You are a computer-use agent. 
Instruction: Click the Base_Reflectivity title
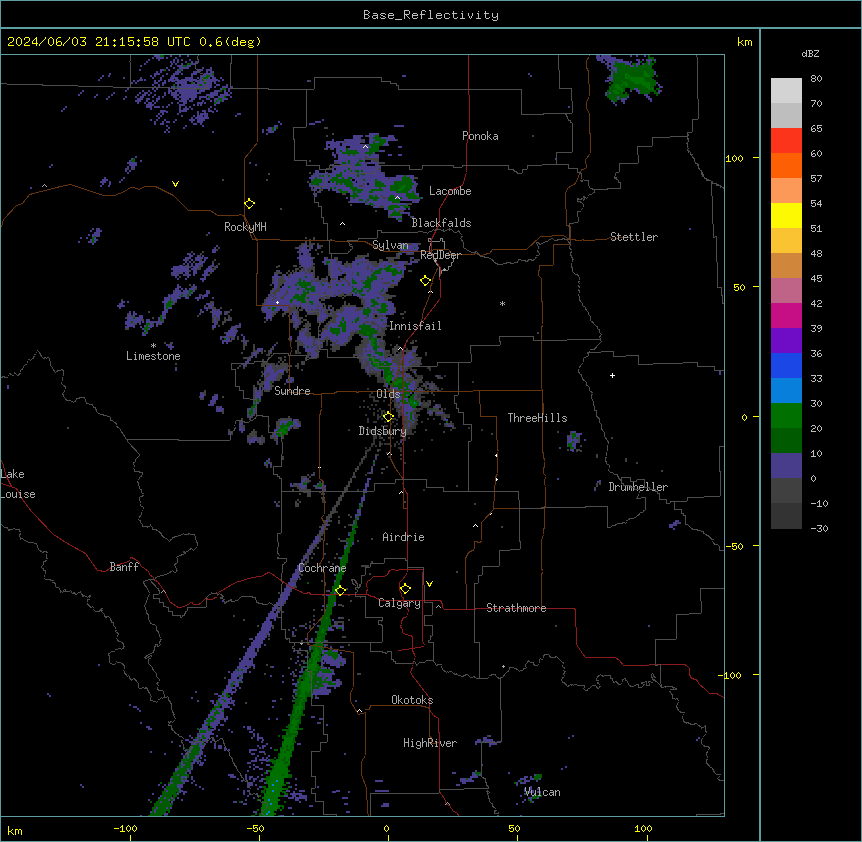(x=431, y=15)
